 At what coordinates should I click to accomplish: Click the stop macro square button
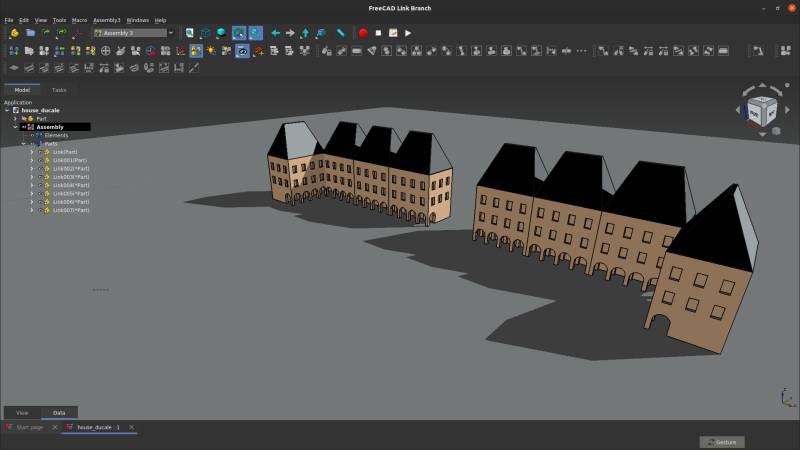click(x=378, y=33)
